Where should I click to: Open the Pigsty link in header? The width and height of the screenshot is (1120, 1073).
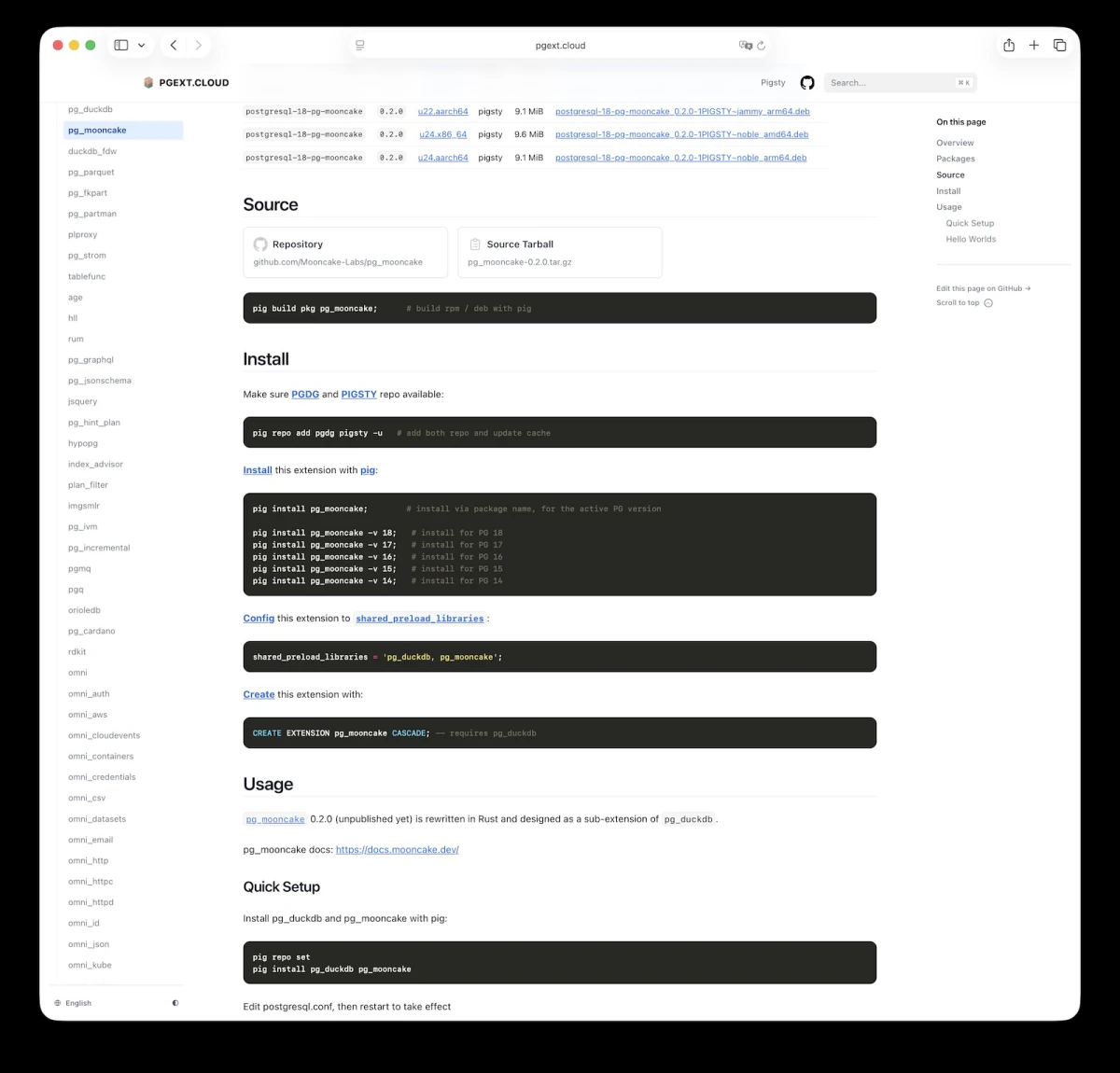(x=773, y=83)
